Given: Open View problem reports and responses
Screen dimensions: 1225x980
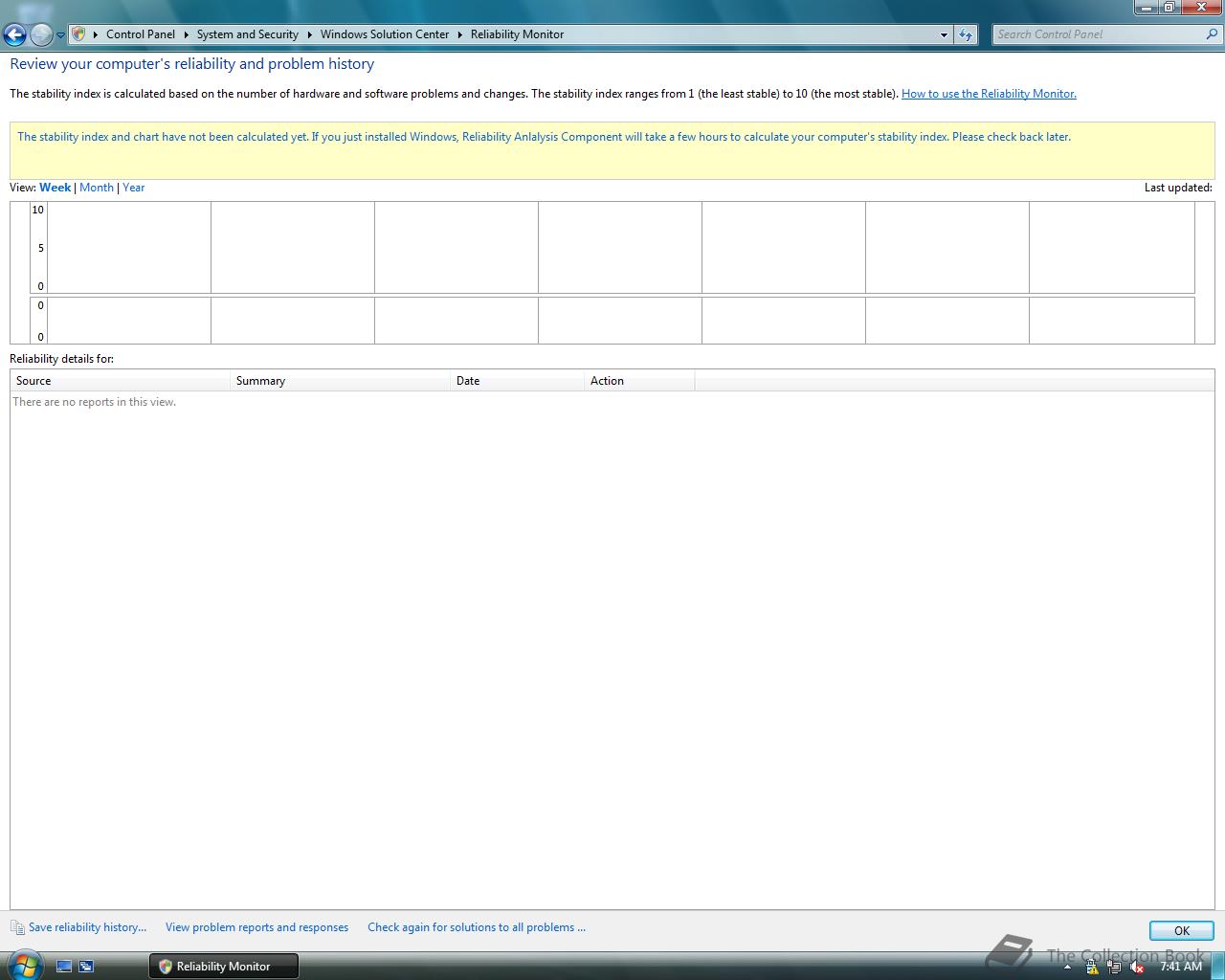Looking at the screenshot, I should 256,927.
